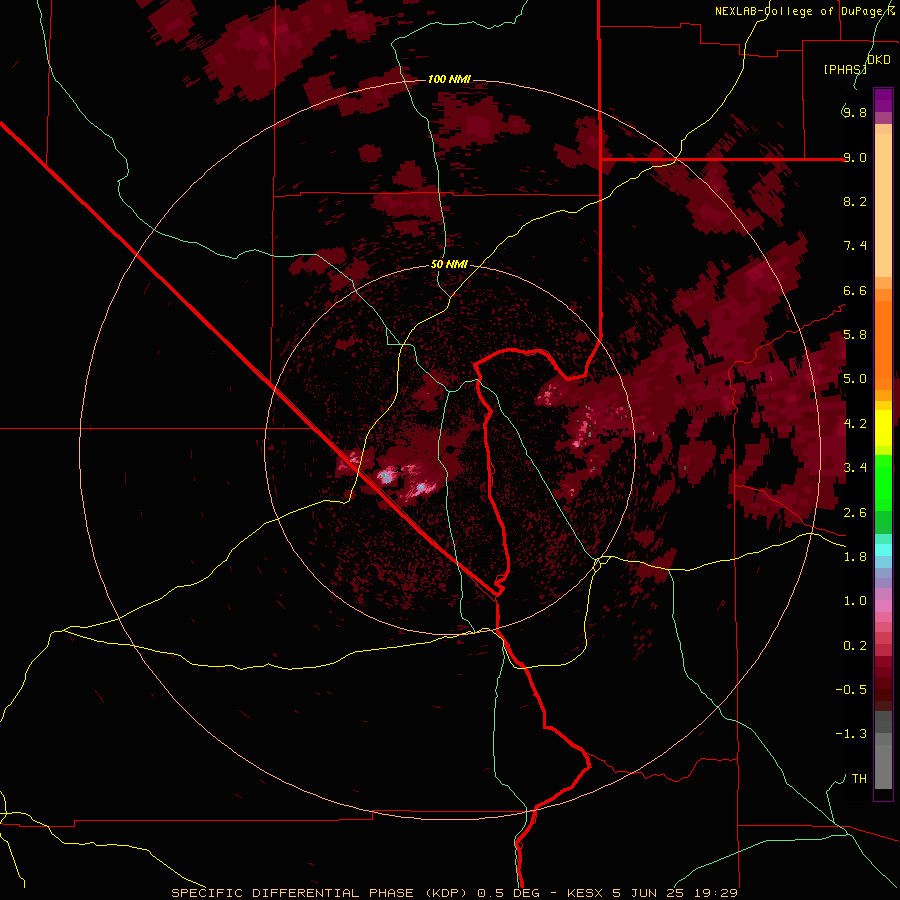
Task: Click the 50 NMI range ring label
Action: tap(449, 265)
